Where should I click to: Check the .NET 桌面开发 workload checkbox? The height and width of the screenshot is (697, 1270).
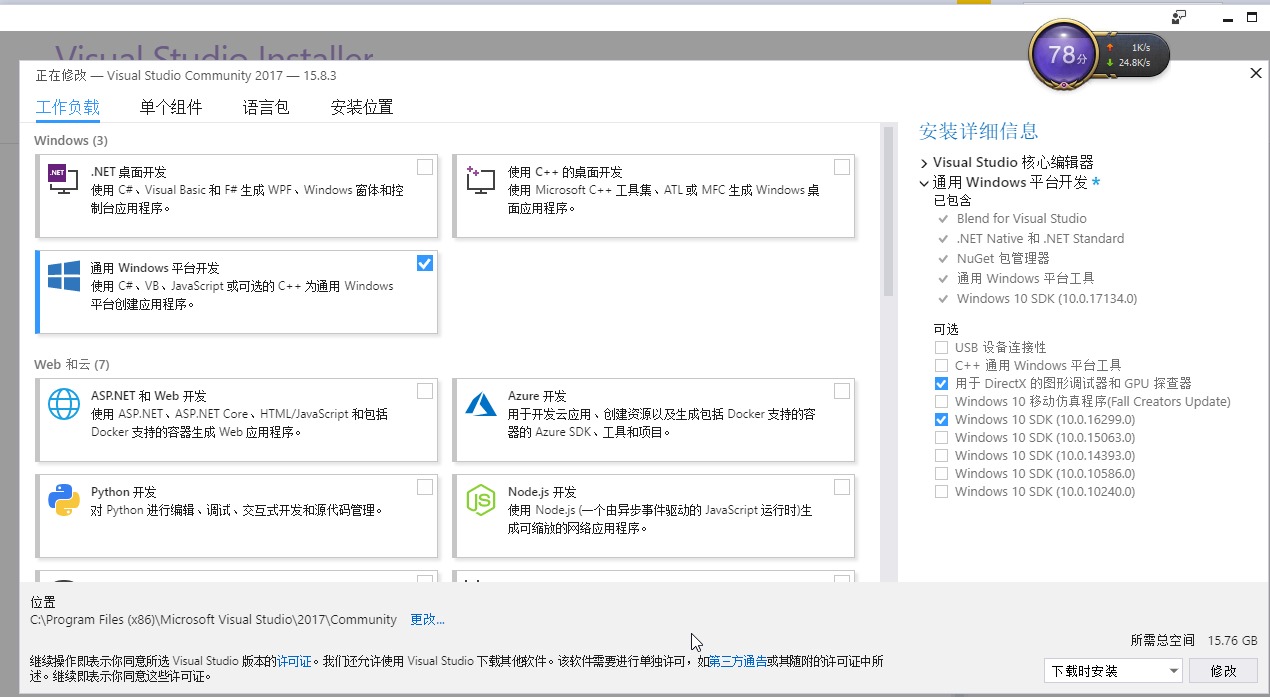[x=425, y=167]
